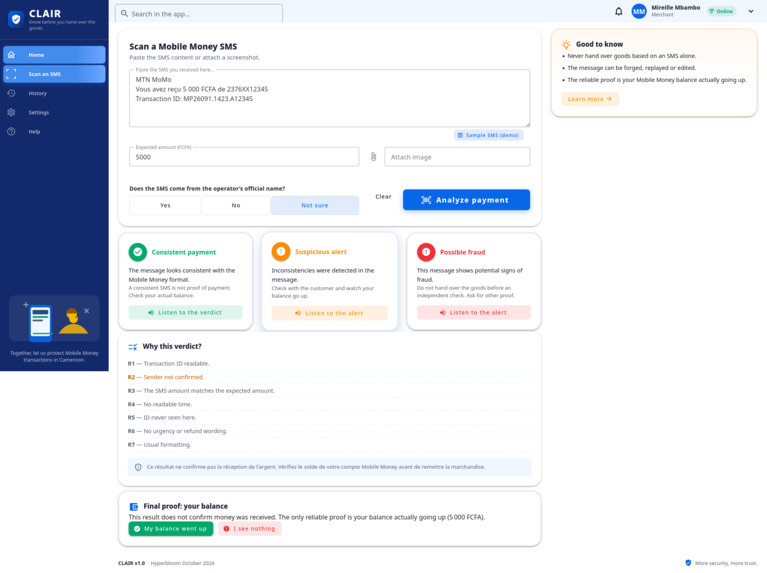
Task: Click footer shield More security icon
Action: tap(688, 563)
